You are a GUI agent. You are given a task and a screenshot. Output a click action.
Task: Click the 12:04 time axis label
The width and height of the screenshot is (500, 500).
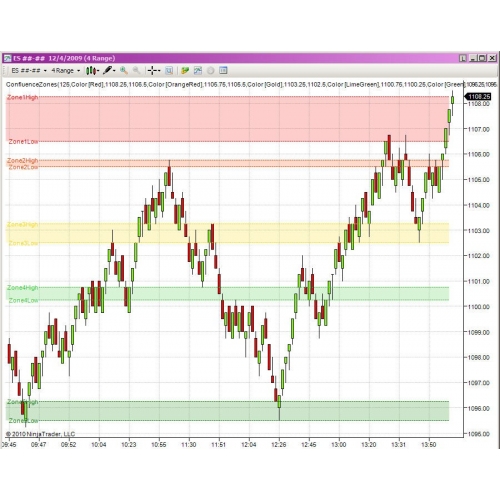pos(249,444)
